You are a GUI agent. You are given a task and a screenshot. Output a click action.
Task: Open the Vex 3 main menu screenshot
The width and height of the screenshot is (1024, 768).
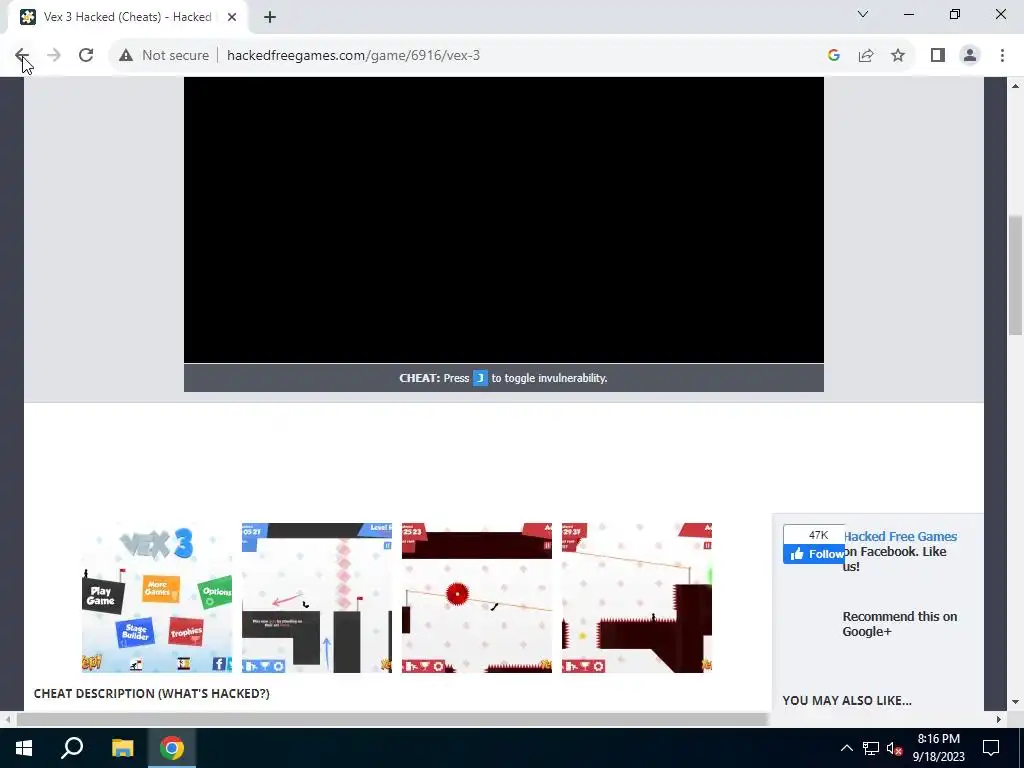click(157, 598)
